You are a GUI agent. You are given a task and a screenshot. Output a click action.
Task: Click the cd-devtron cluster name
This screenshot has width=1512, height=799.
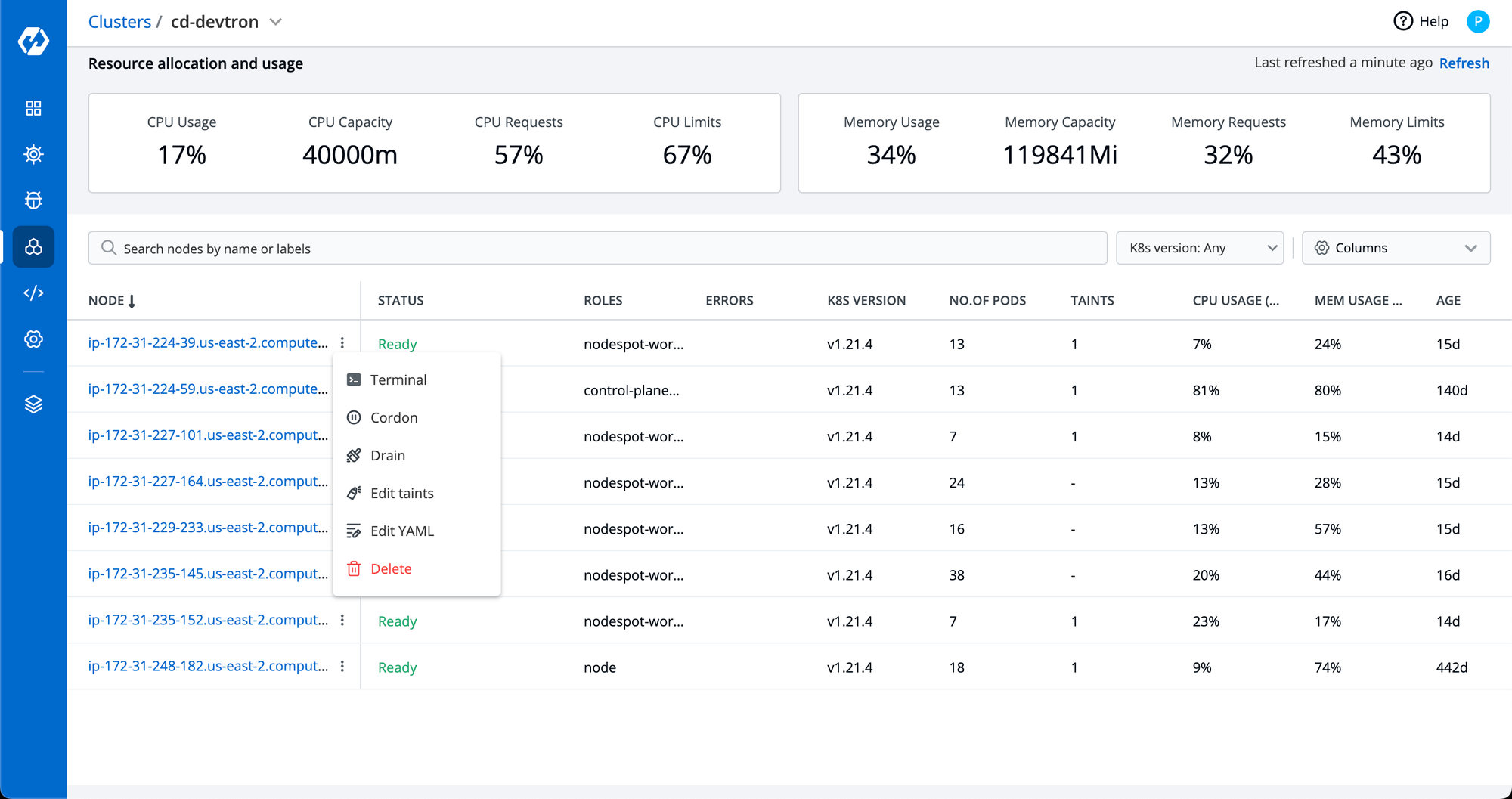coord(215,22)
